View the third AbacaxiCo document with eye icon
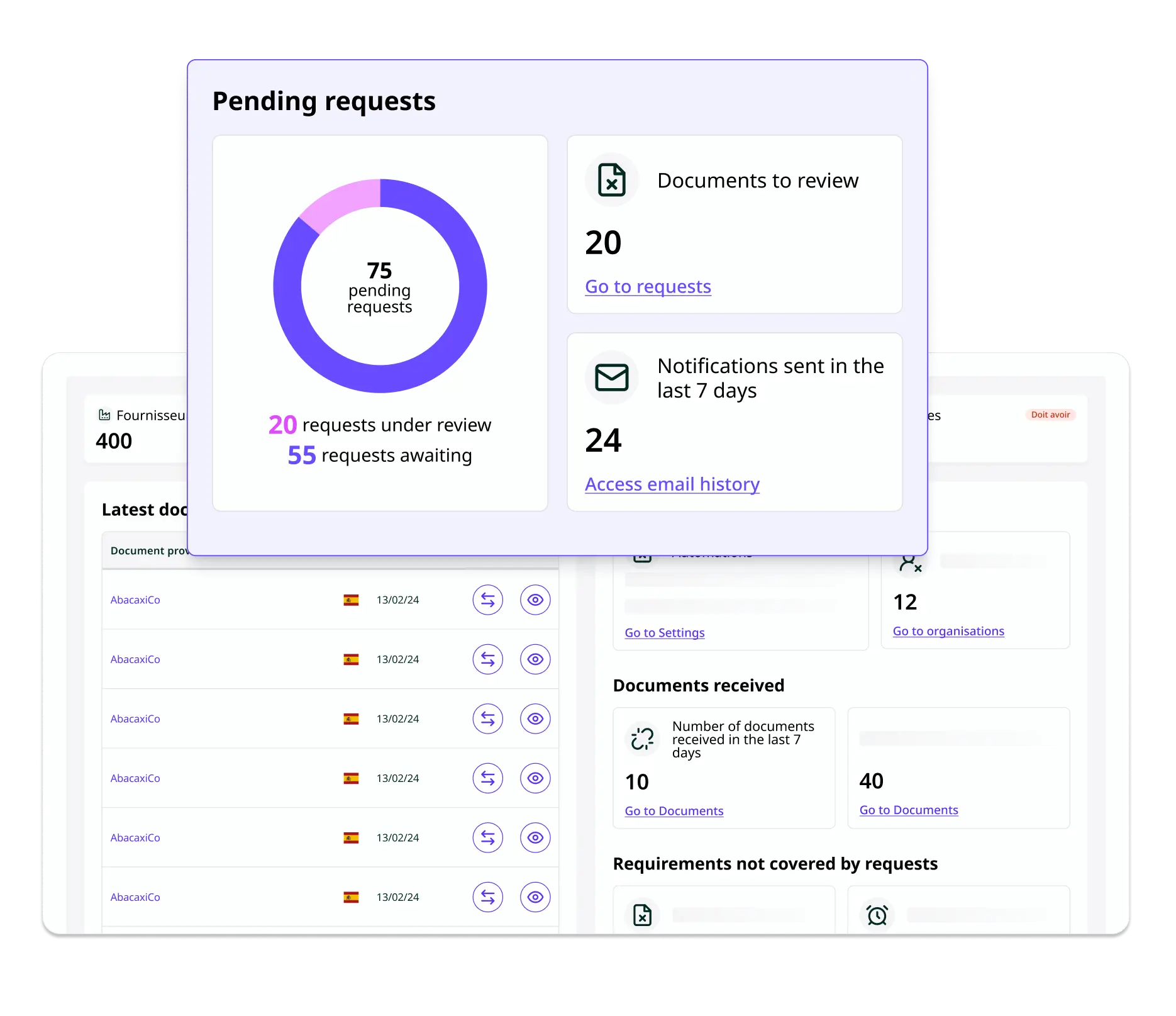The image size is (1176, 1016). coord(535,719)
